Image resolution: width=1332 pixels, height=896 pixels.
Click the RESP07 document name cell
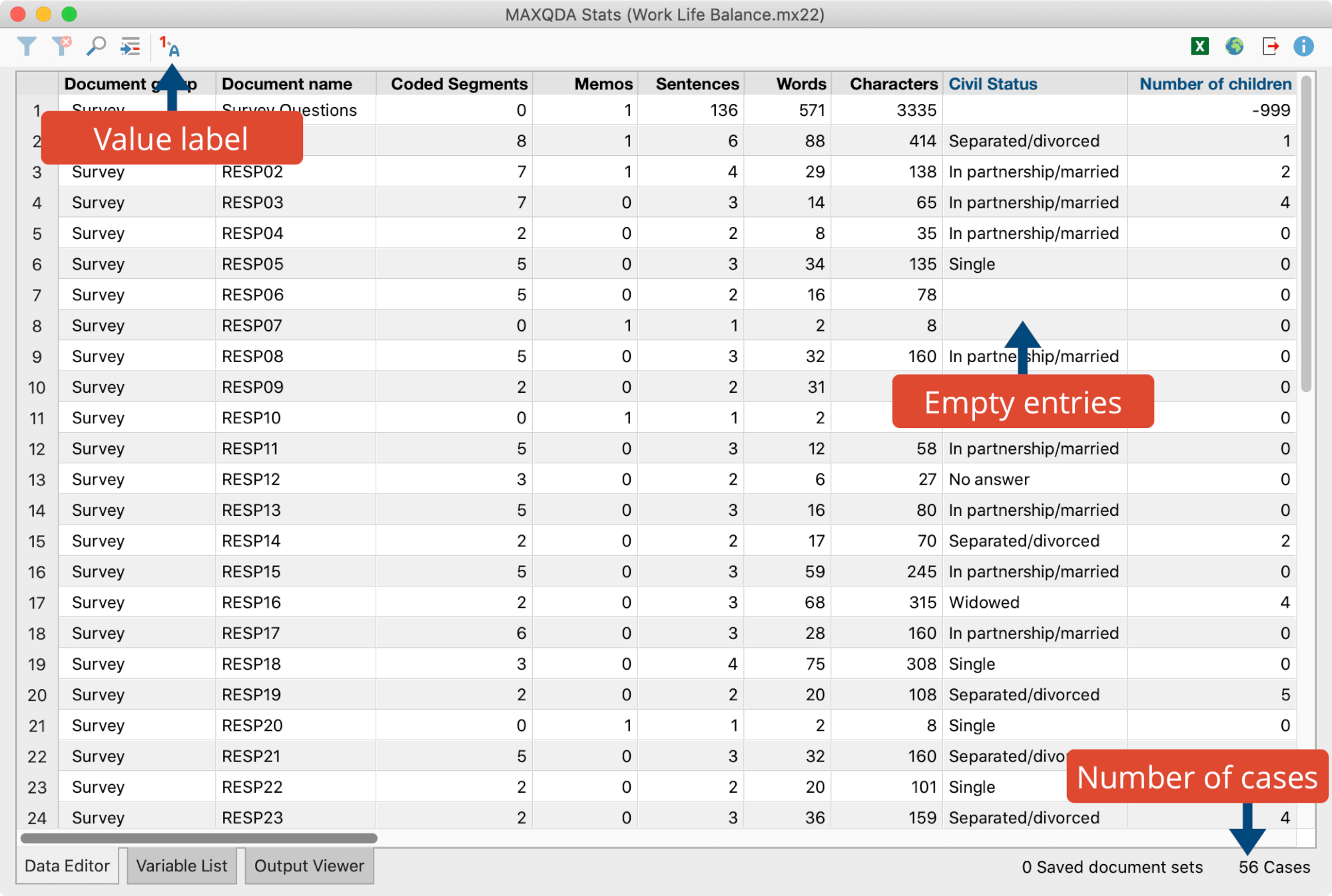tap(296, 326)
